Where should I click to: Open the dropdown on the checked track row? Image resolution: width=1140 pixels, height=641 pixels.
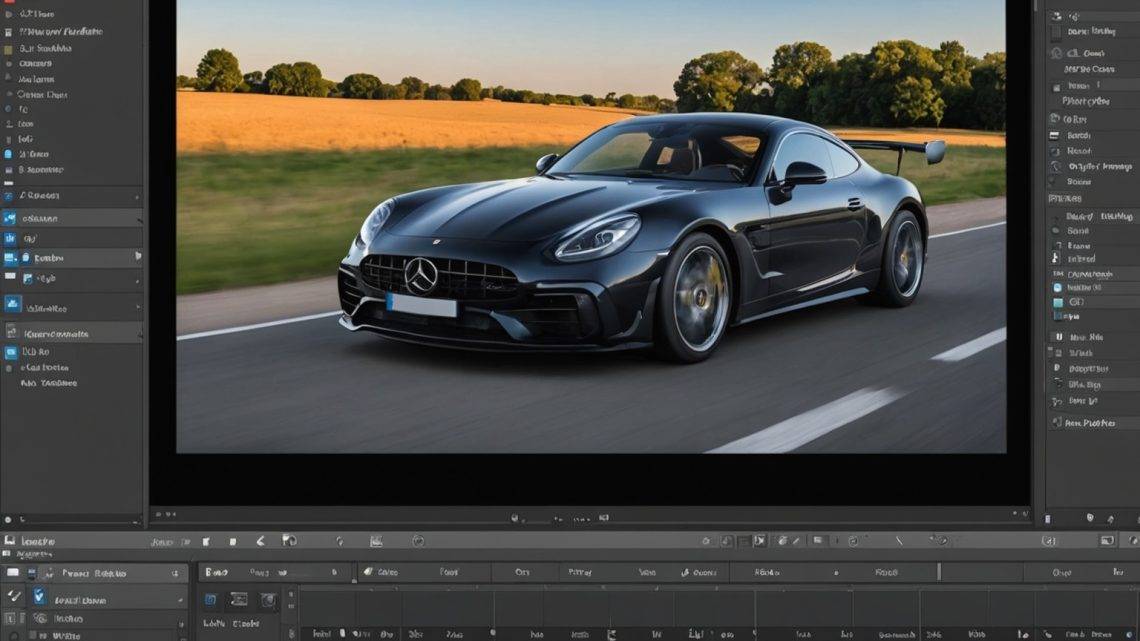click(180, 601)
